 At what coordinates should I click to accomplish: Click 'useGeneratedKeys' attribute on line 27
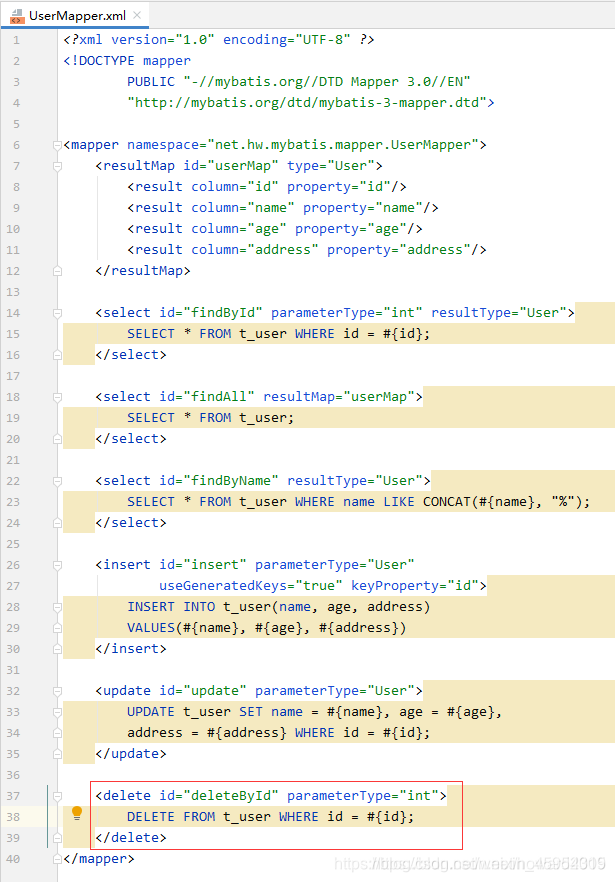tap(223, 586)
